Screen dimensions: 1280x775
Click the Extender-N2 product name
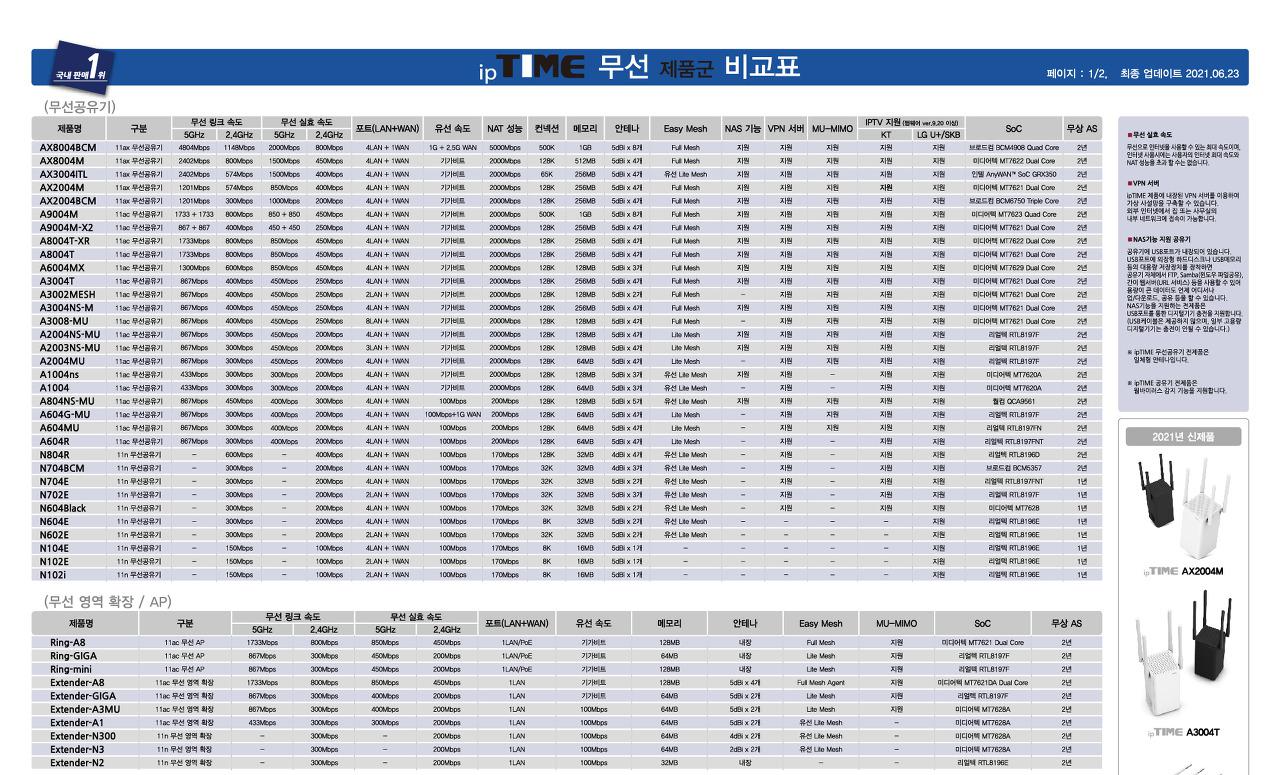tap(77, 762)
